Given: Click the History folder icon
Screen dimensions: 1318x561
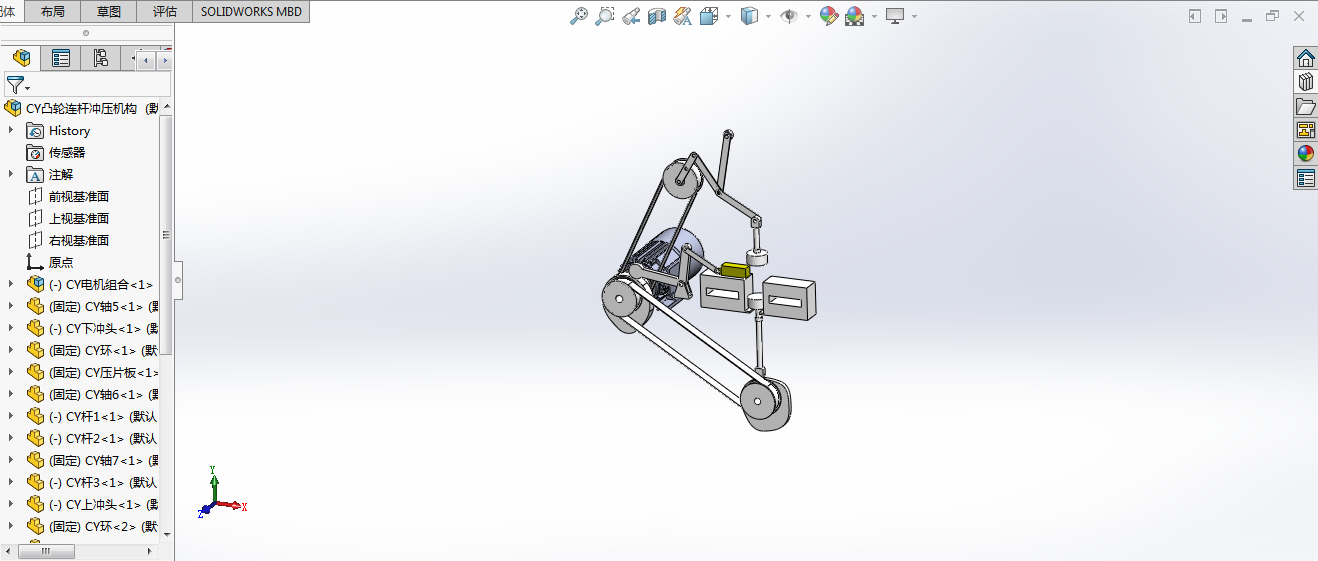Looking at the screenshot, I should click(36, 130).
